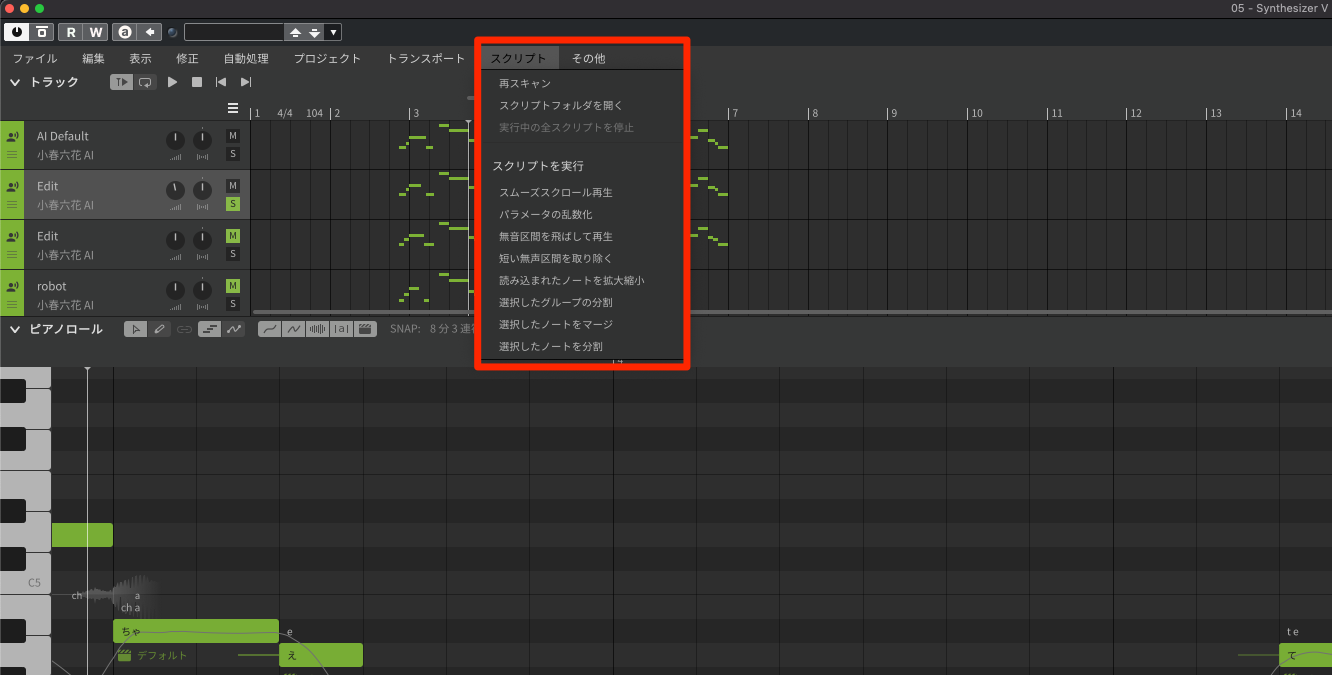The image size is (1332, 675).
Task: Select previous preset with up arrow
Action: [x=295, y=32]
